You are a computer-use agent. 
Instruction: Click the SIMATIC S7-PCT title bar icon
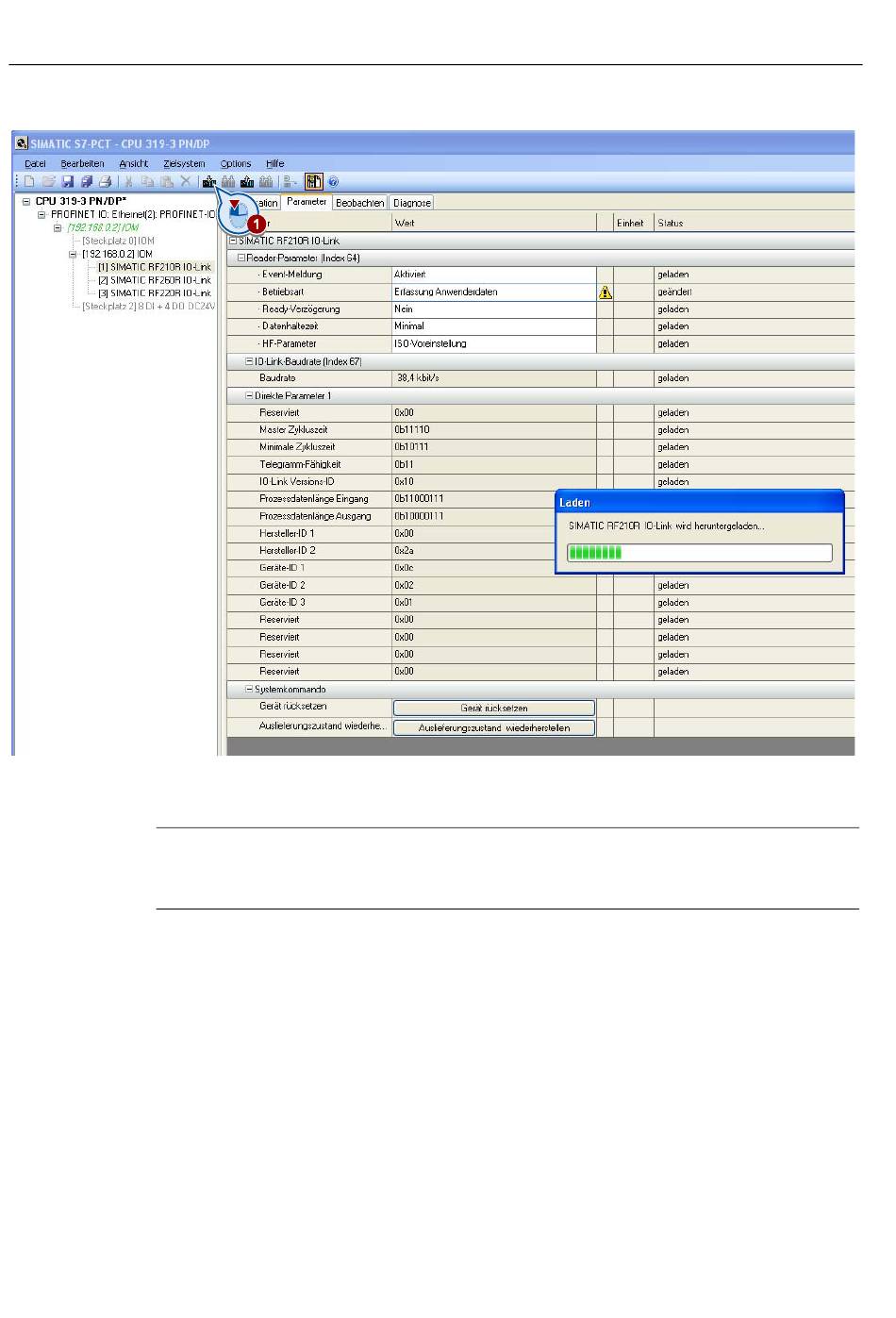pyautogui.click(x=21, y=143)
